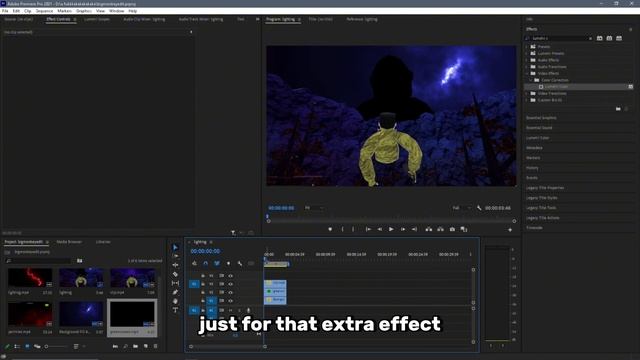Click the Lift button
Screen dimensions: 640x360
pyautogui.click(x=429, y=229)
